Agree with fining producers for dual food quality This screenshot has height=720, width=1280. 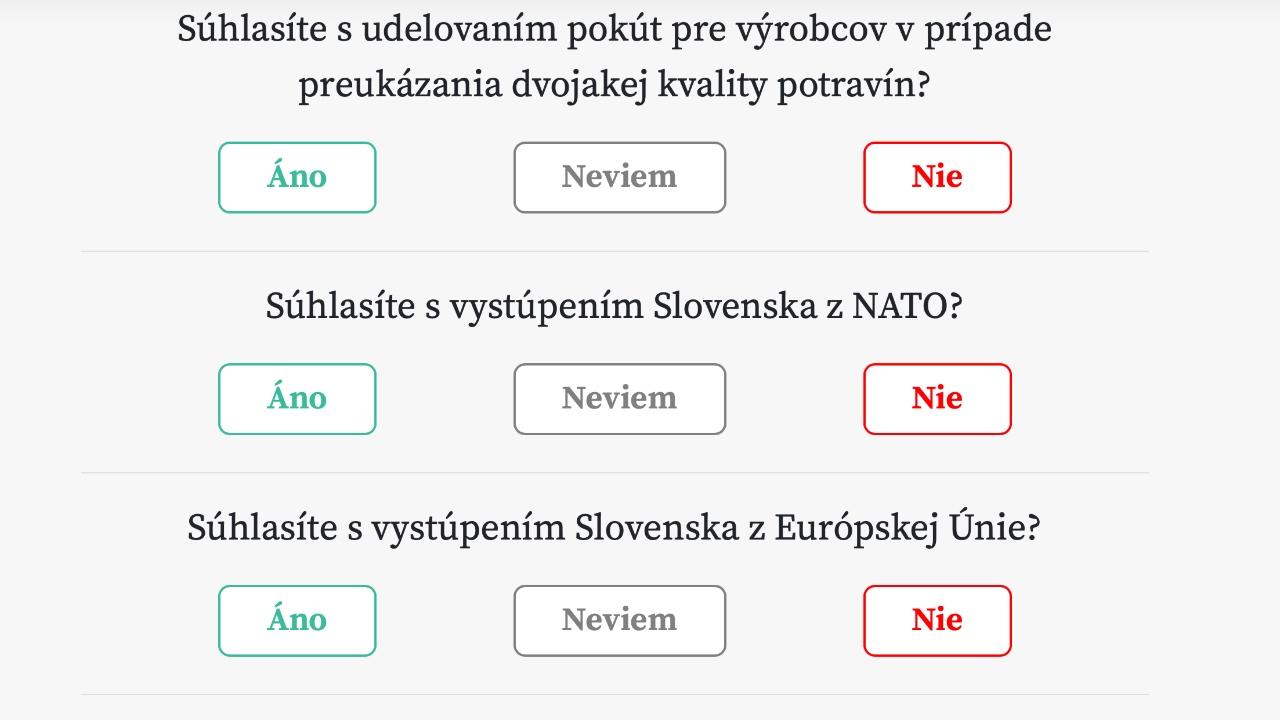(x=297, y=177)
